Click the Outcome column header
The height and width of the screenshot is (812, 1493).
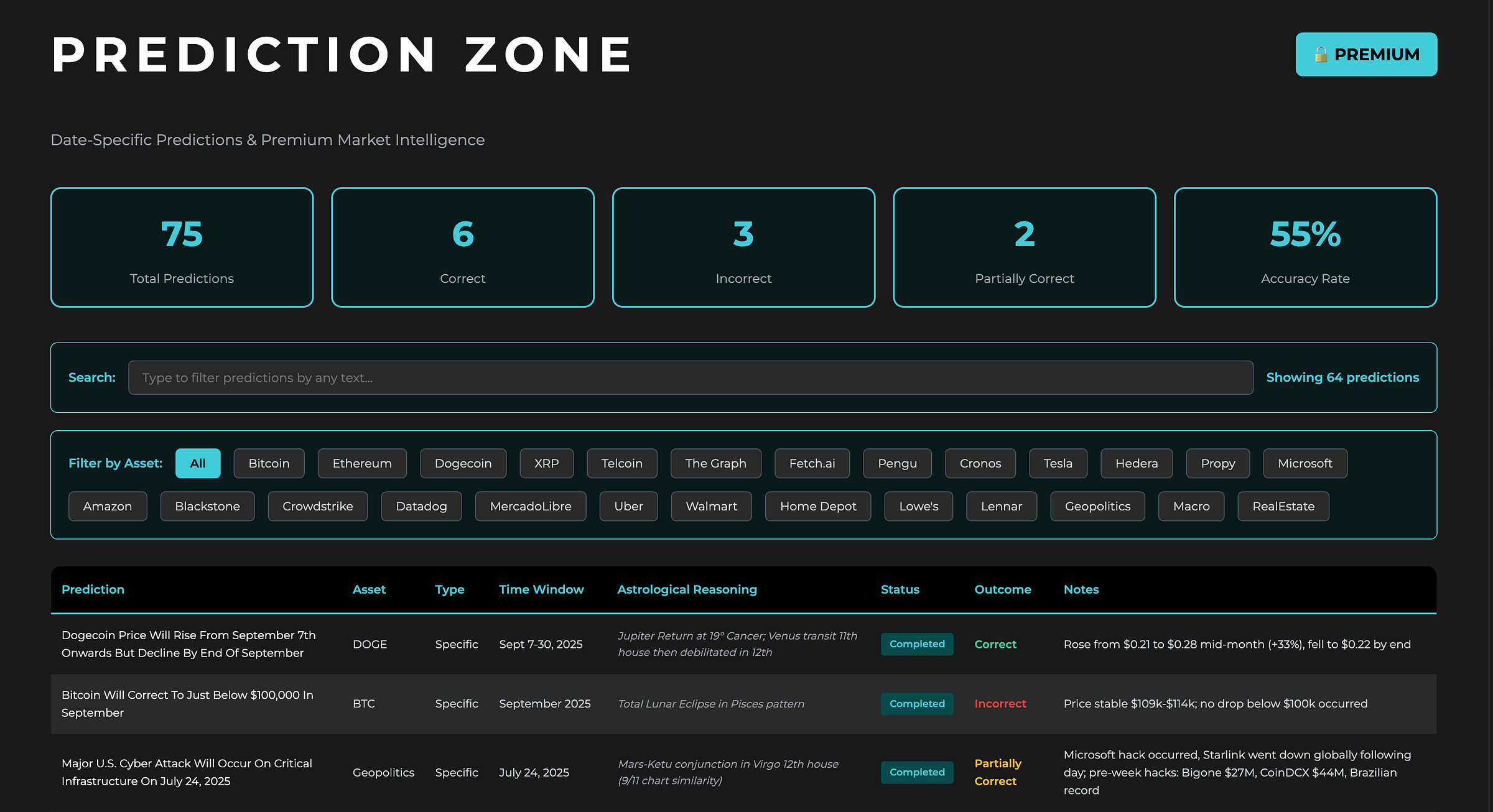tap(1002, 589)
